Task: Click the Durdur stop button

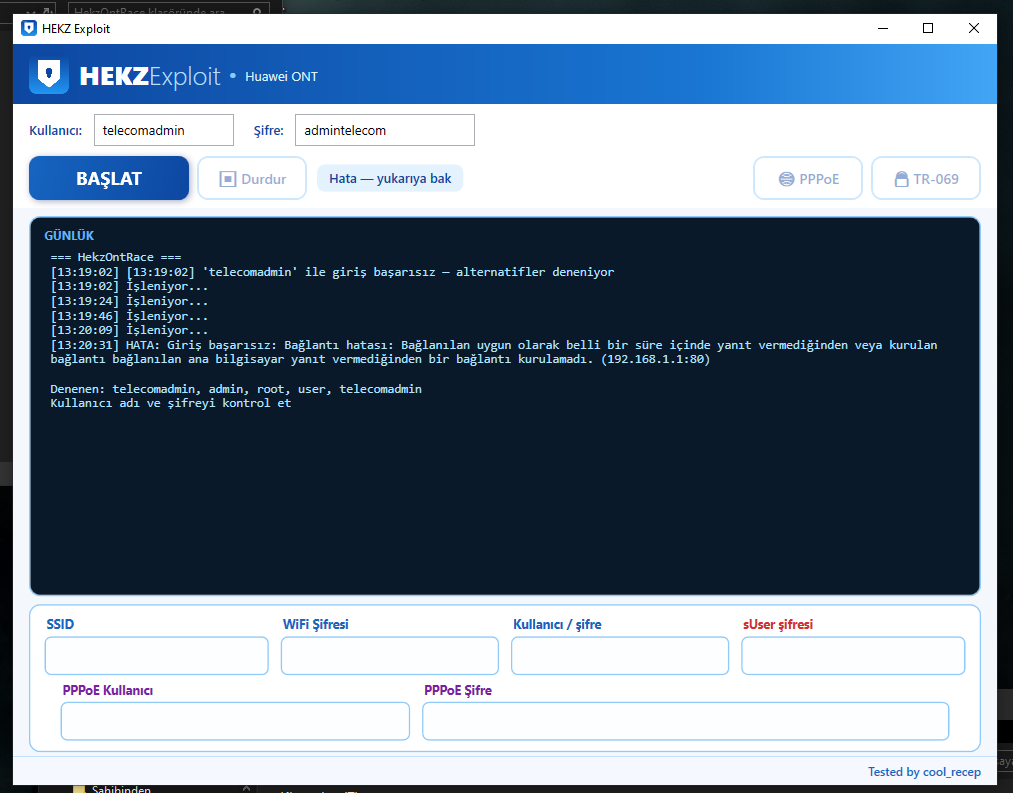Action: (x=252, y=178)
